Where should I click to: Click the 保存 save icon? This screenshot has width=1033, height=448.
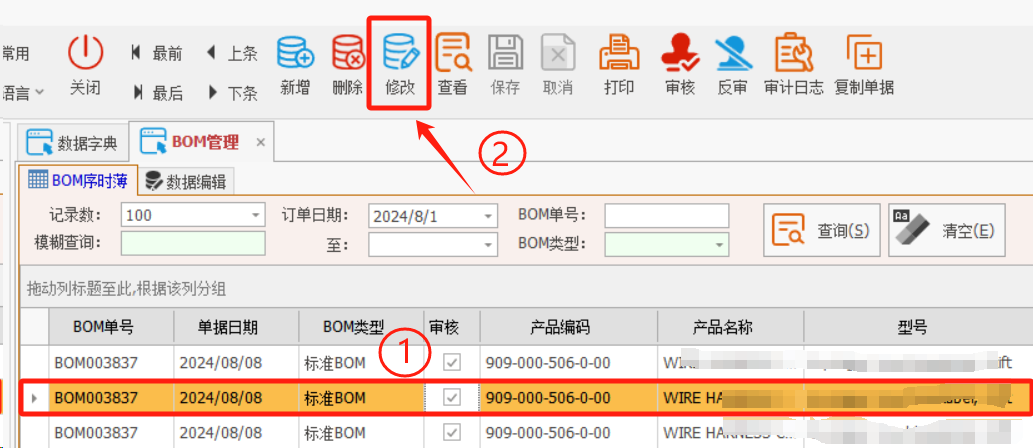coord(505,53)
